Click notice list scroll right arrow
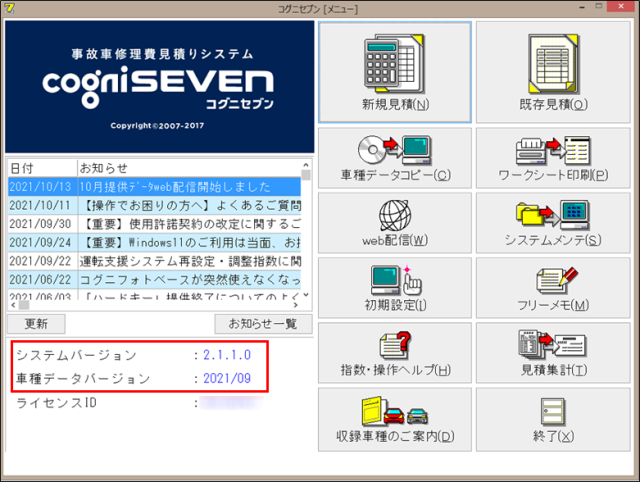 (296, 305)
